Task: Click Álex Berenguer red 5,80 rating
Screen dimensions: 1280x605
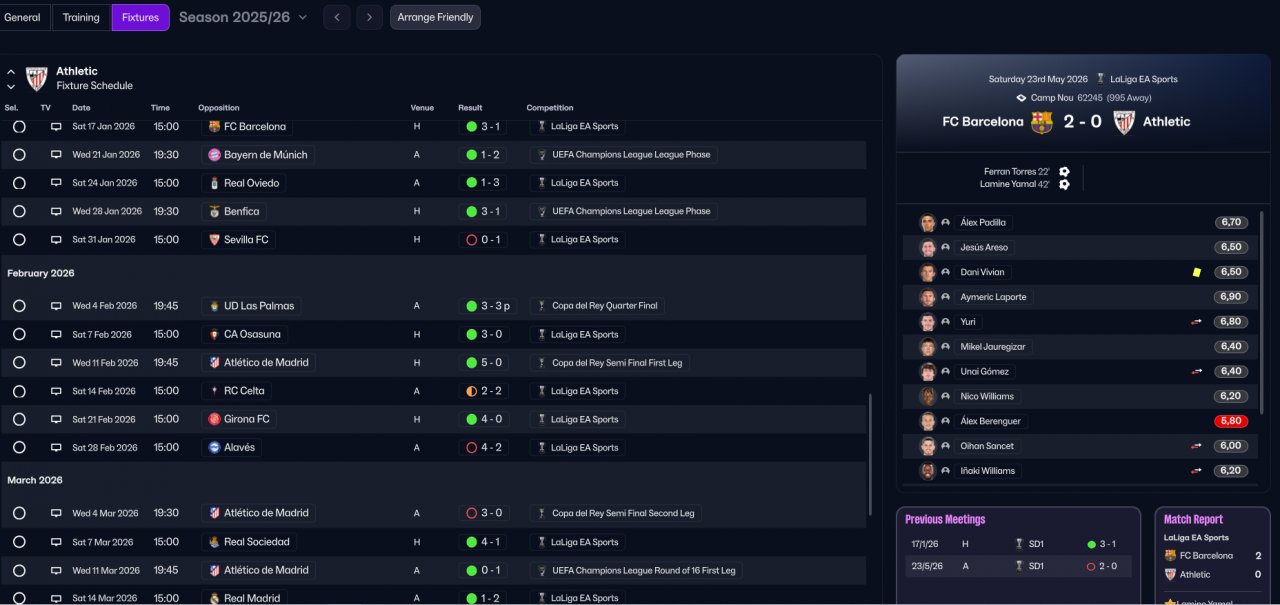Action: point(1231,421)
